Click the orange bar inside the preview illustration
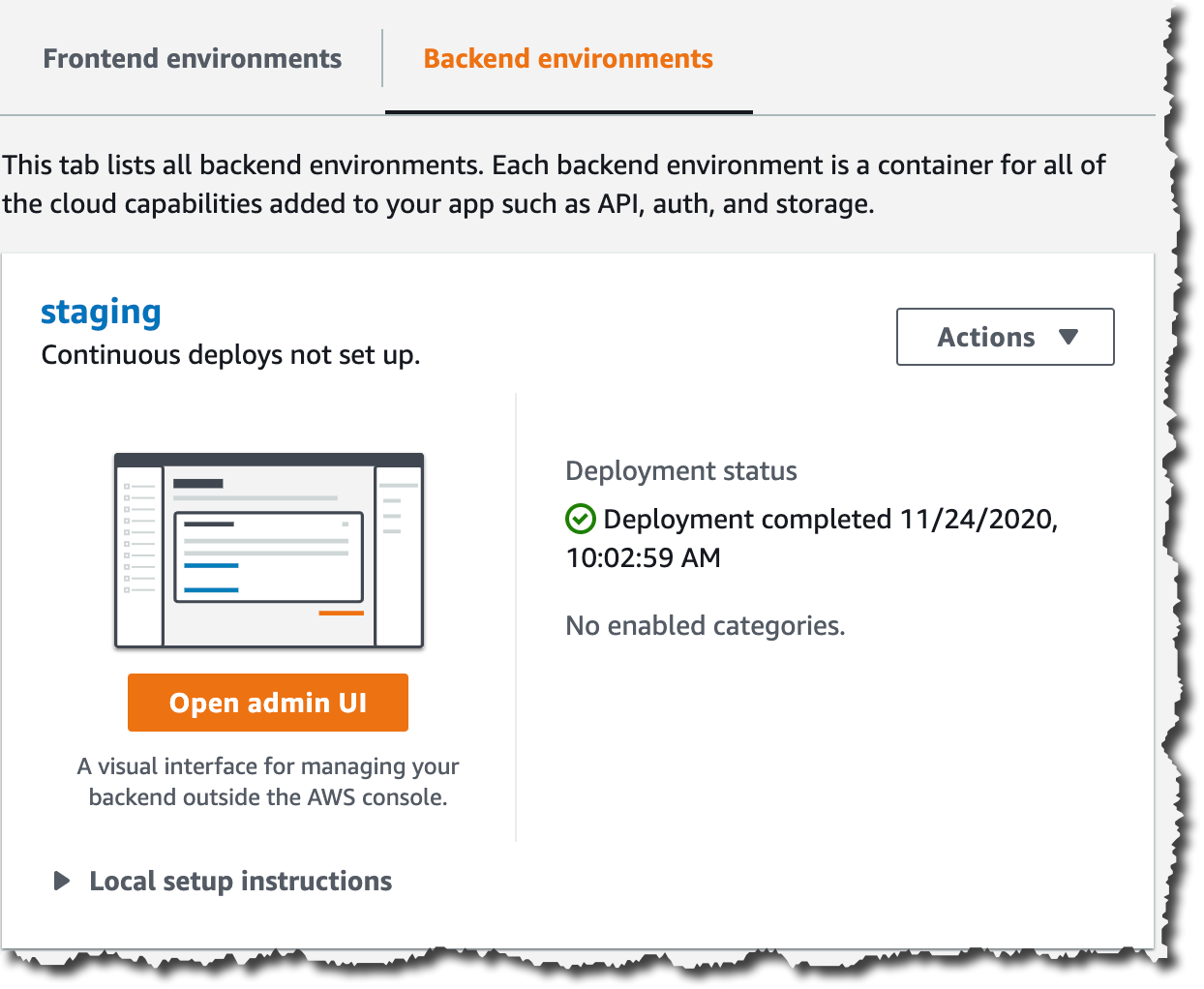1204x989 pixels. (x=341, y=613)
